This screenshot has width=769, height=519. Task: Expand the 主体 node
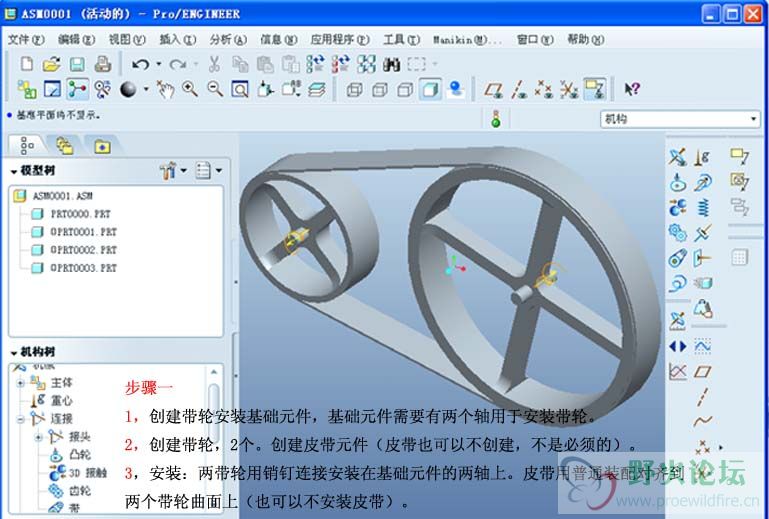pyautogui.click(x=21, y=383)
